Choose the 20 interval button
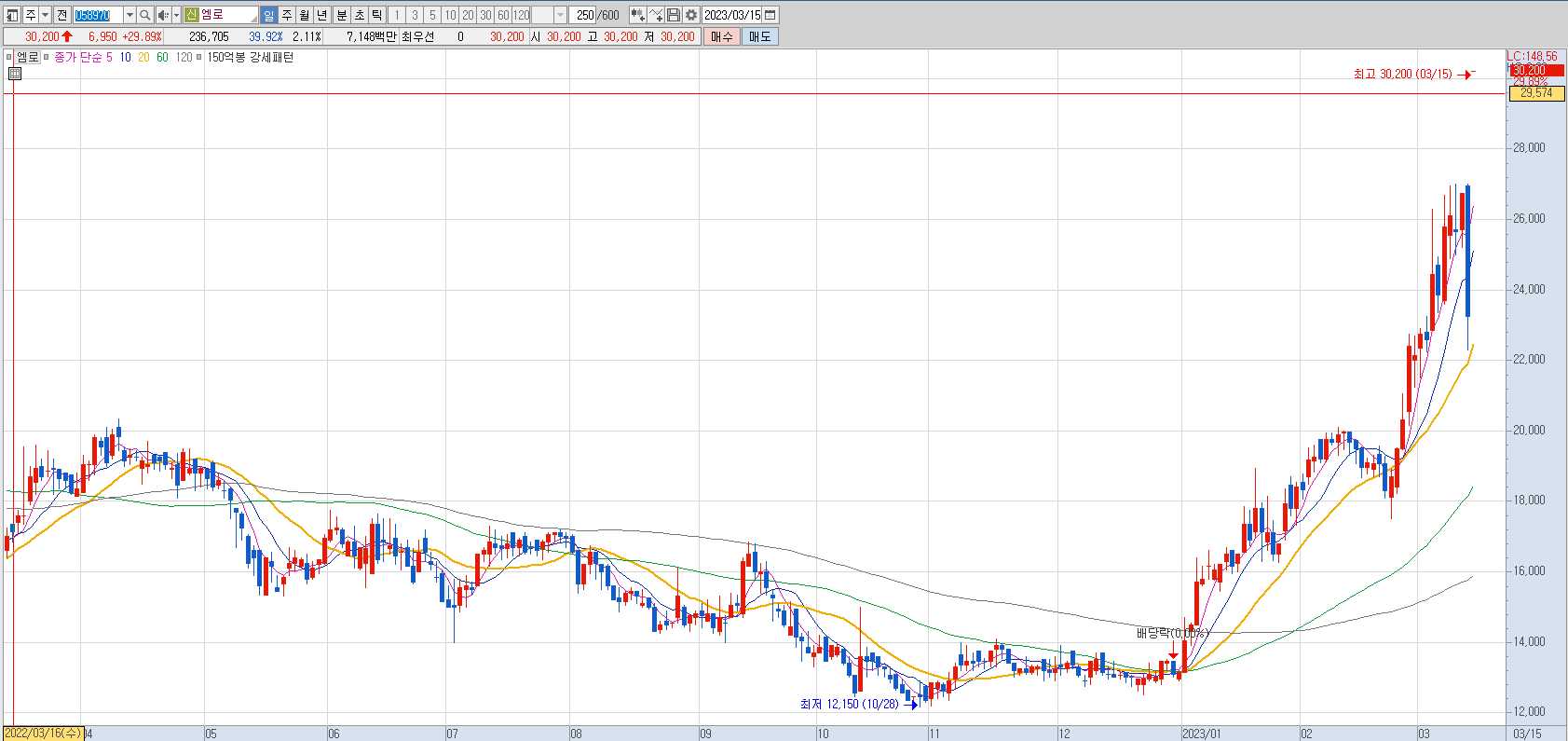The image size is (1568, 741). pos(468,15)
